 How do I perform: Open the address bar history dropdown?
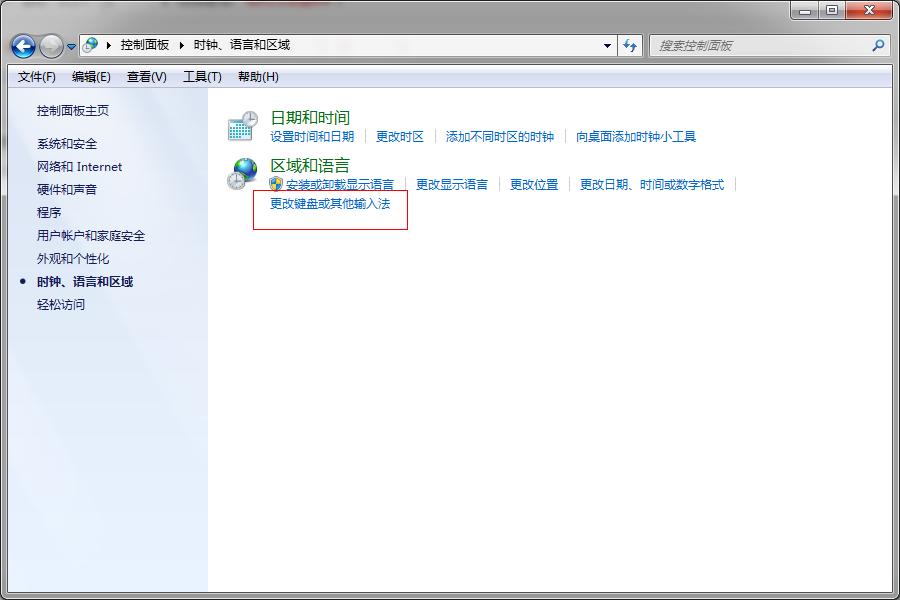pyautogui.click(x=607, y=46)
